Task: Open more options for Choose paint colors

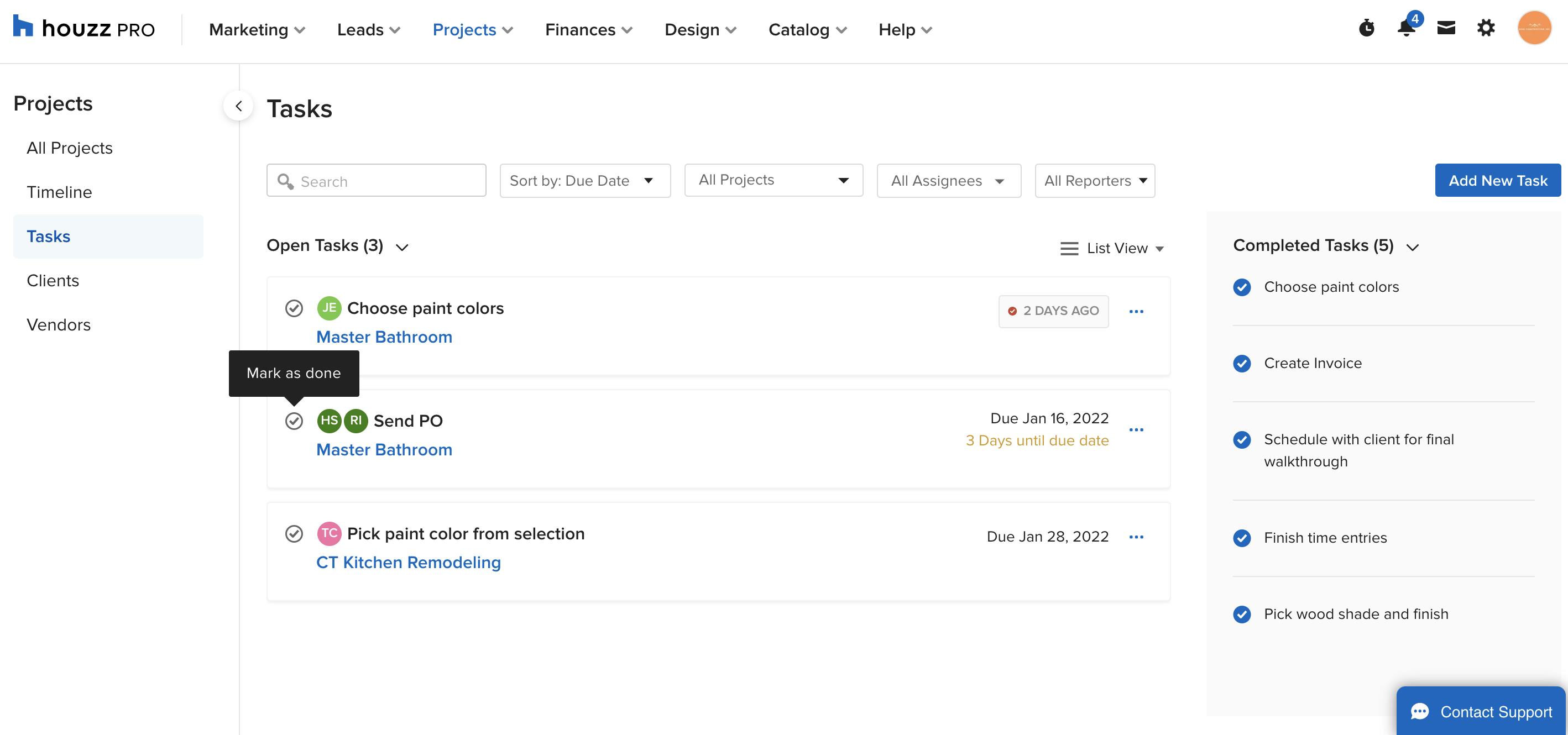Action: (1136, 312)
